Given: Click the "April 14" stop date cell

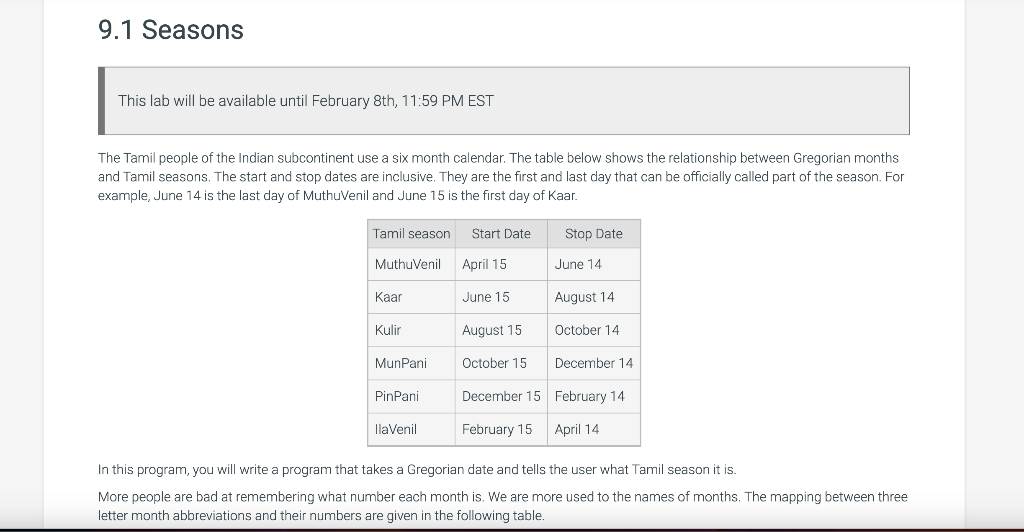Looking at the screenshot, I should point(594,430).
